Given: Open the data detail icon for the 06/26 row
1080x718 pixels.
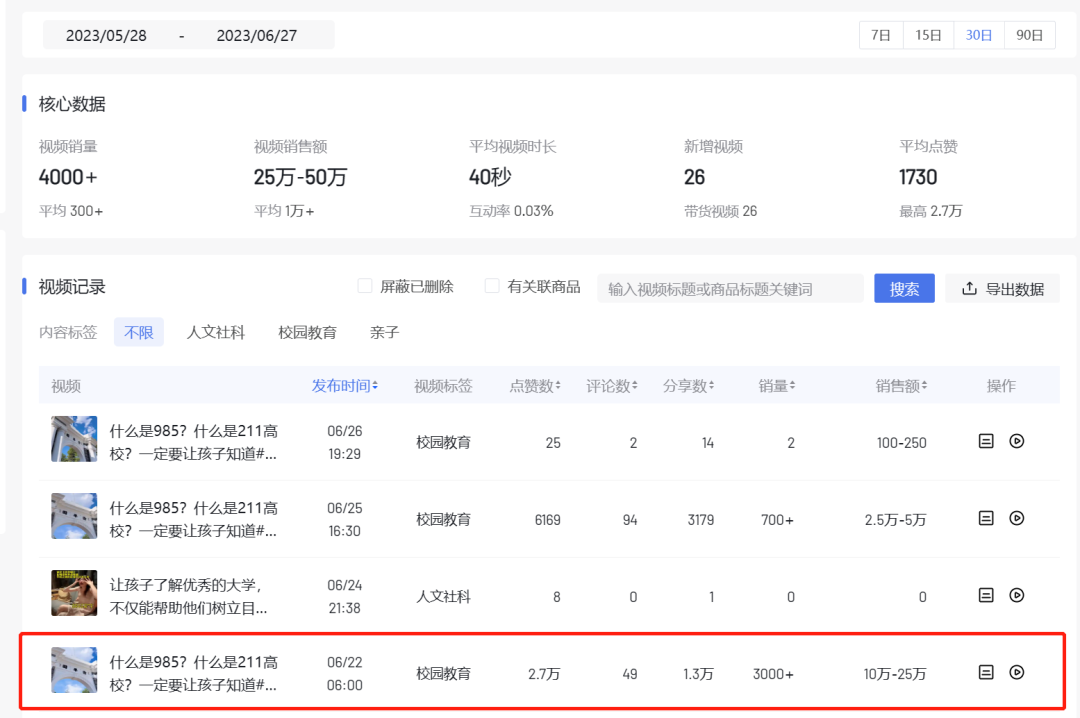Looking at the screenshot, I should [986, 440].
